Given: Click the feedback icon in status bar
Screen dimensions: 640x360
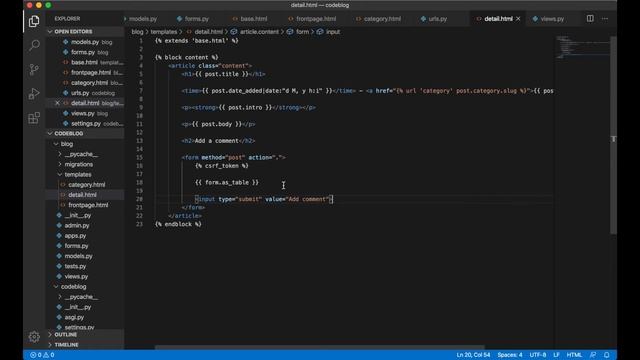Looking at the screenshot, I should click(593, 355).
